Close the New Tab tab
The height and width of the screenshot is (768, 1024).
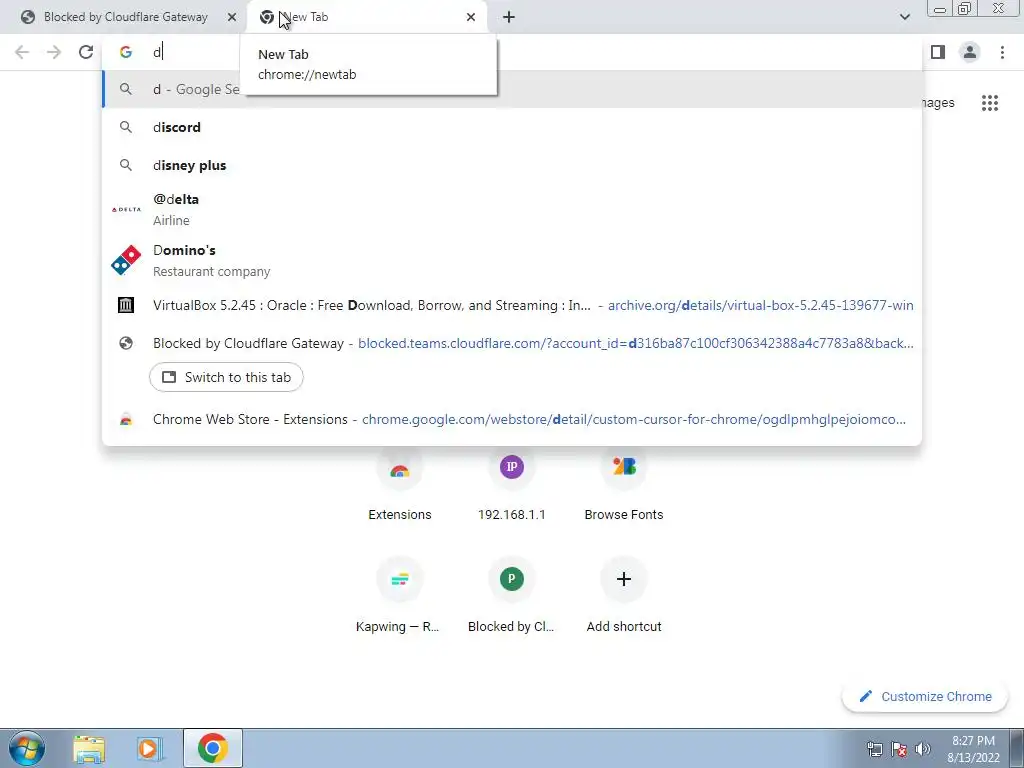[x=471, y=17]
